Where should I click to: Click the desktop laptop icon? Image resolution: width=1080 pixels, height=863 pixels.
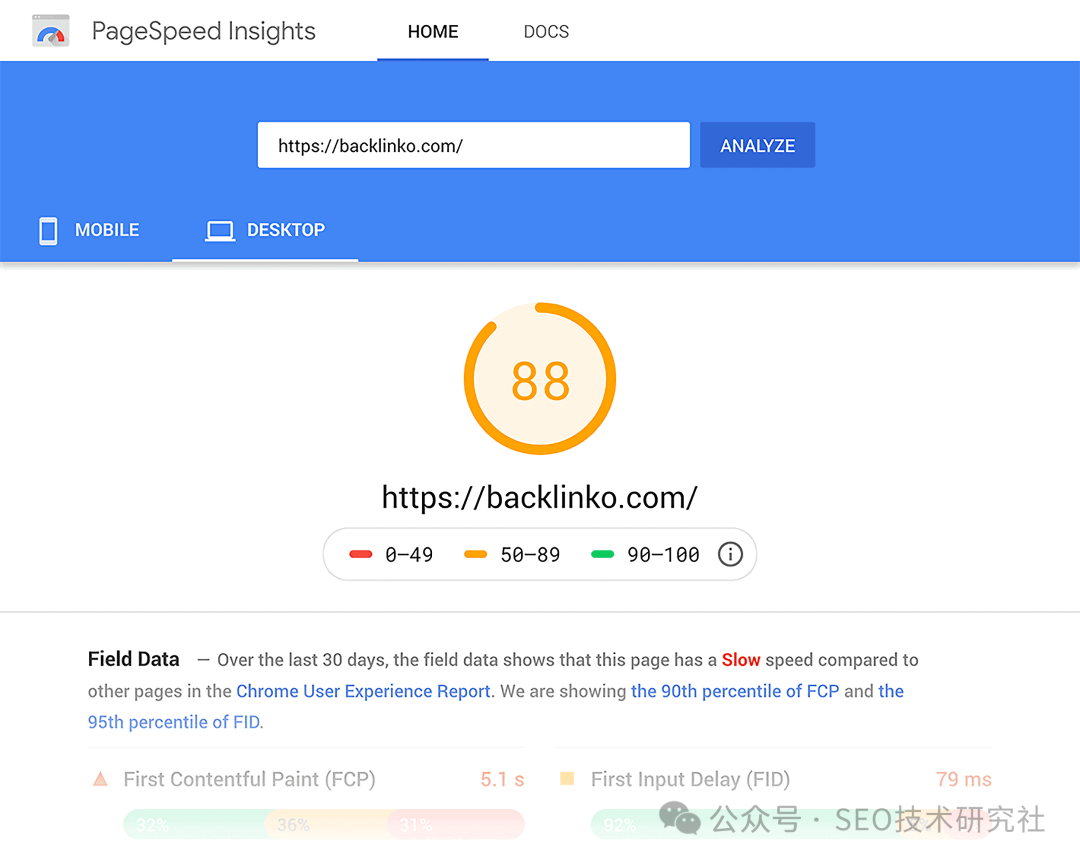pyautogui.click(x=219, y=230)
